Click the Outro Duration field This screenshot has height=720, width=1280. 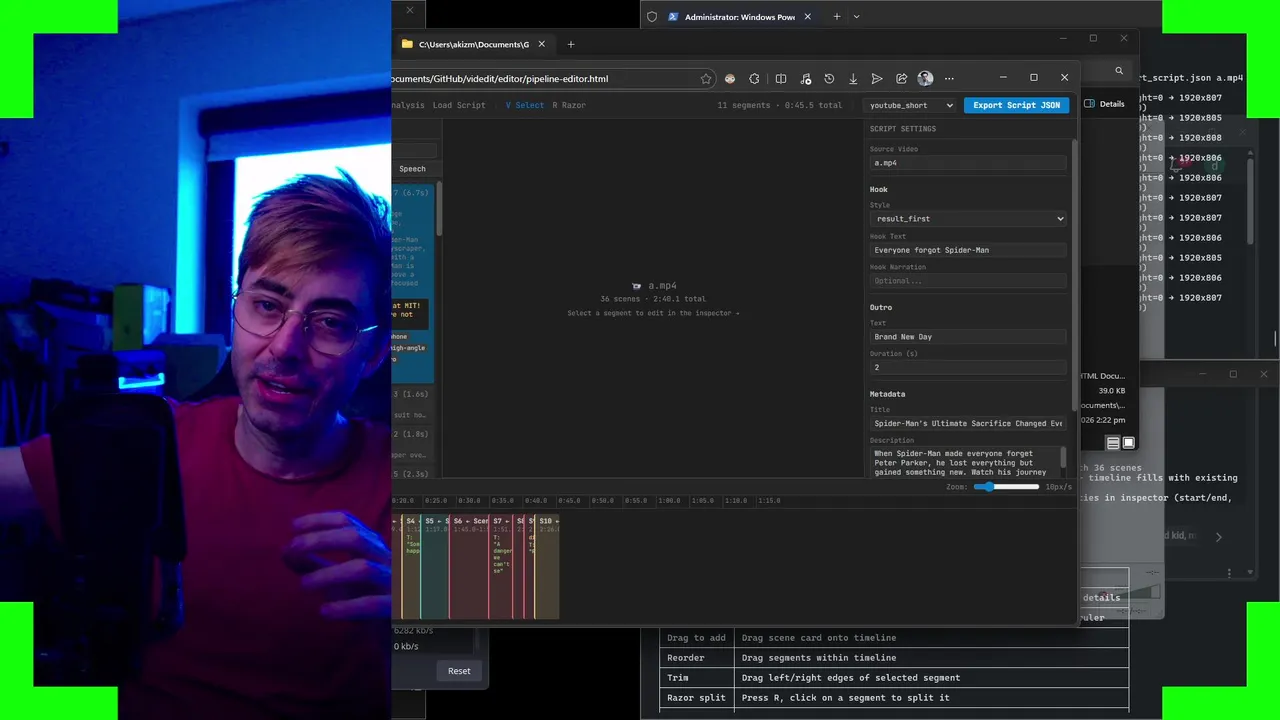(967, 367)
